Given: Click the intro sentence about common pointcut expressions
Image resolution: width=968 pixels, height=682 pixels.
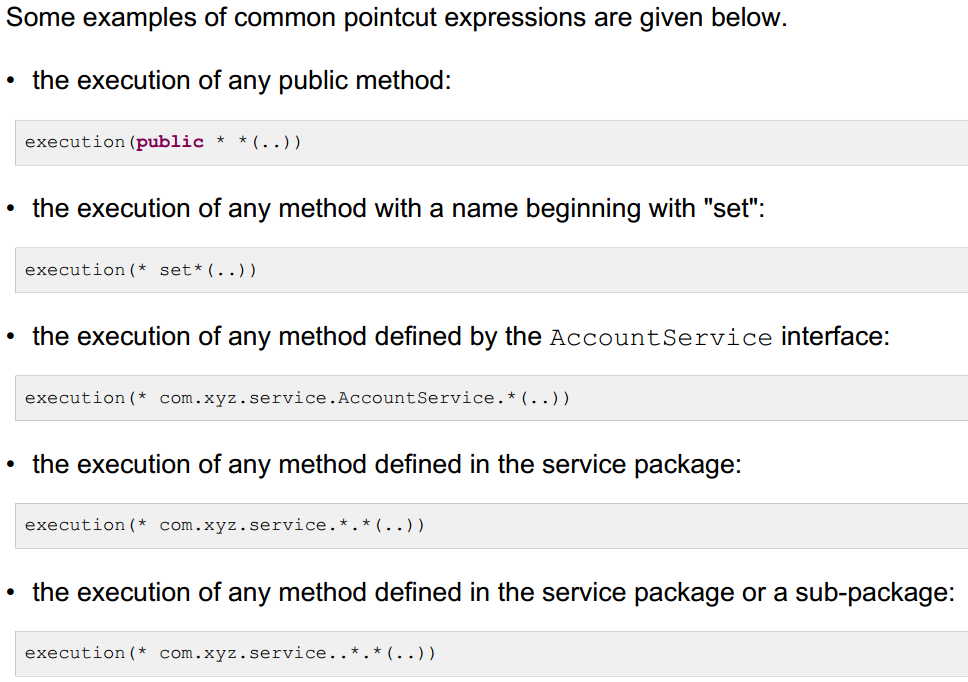Looking at the screenshot, I should click(x=397, y=18).
